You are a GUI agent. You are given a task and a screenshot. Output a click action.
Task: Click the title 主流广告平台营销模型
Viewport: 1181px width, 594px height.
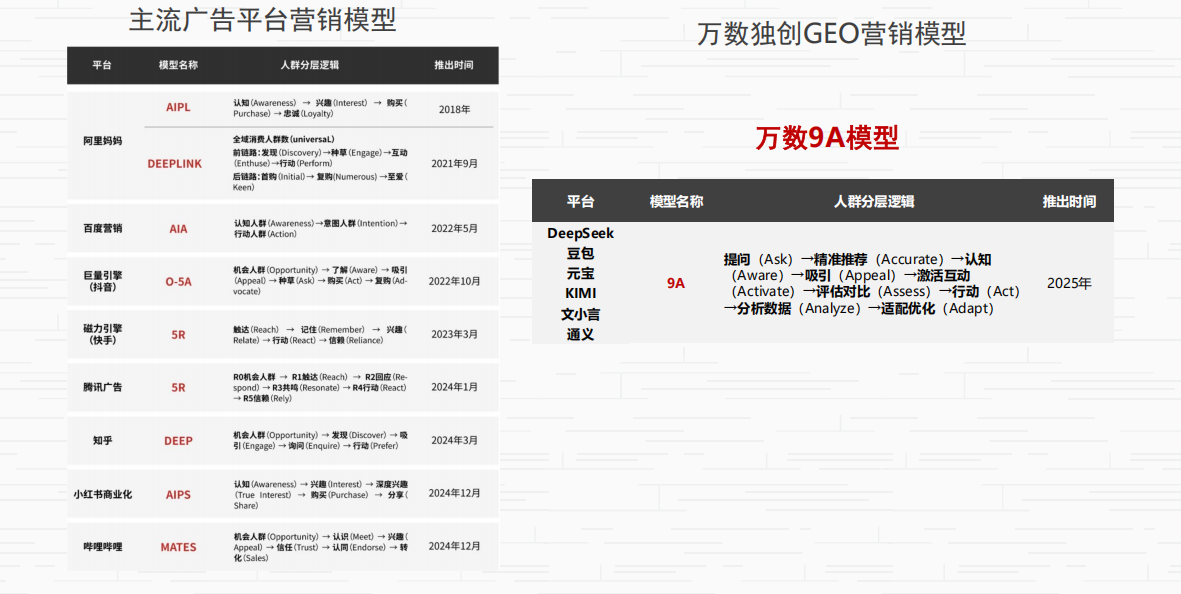(262, 20)
